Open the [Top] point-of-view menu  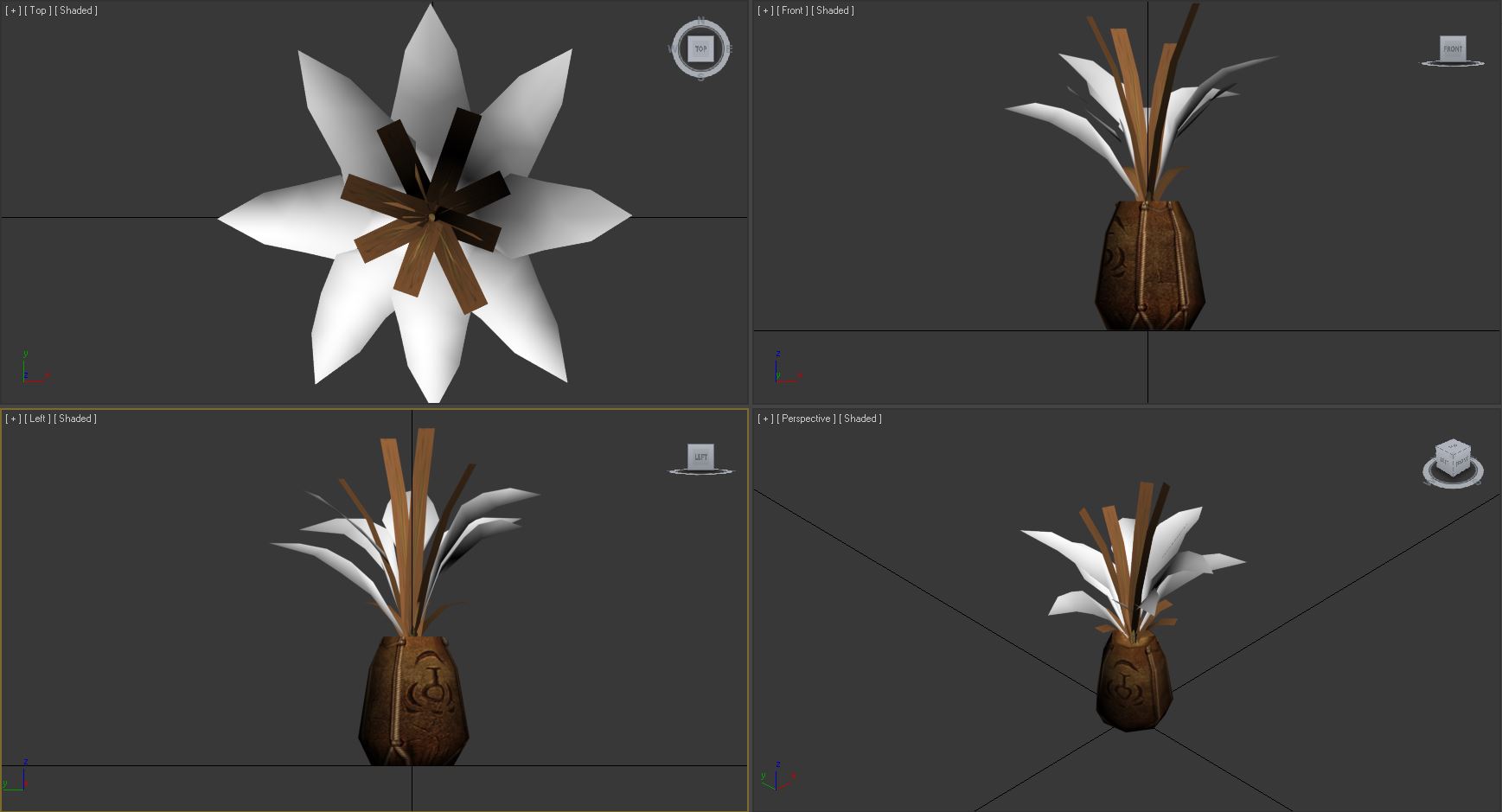(x=38, y=10)
